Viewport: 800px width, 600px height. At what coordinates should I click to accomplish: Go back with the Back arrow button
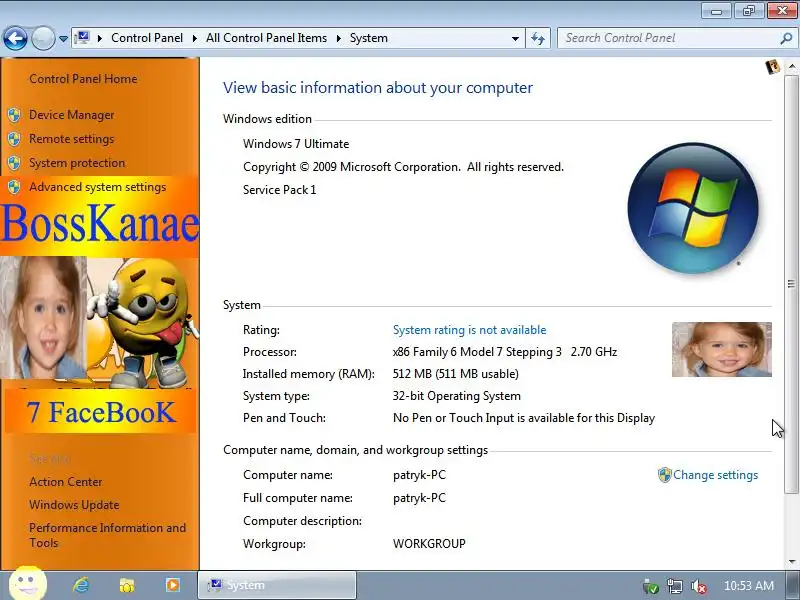pyautogui.click(x=15, y=38)
